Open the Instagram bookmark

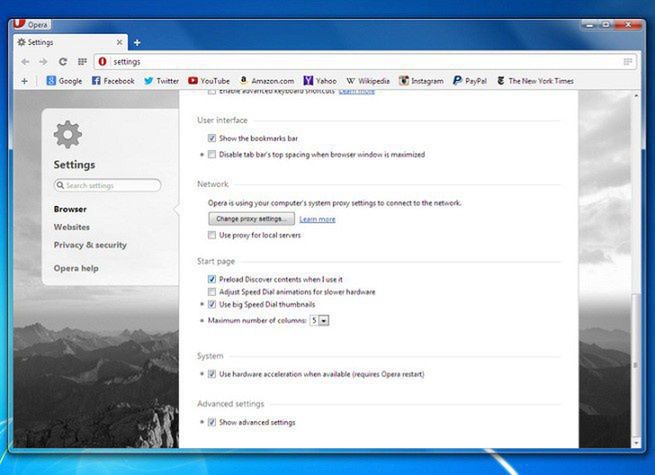pyautogui.click(x=421, y=81)
